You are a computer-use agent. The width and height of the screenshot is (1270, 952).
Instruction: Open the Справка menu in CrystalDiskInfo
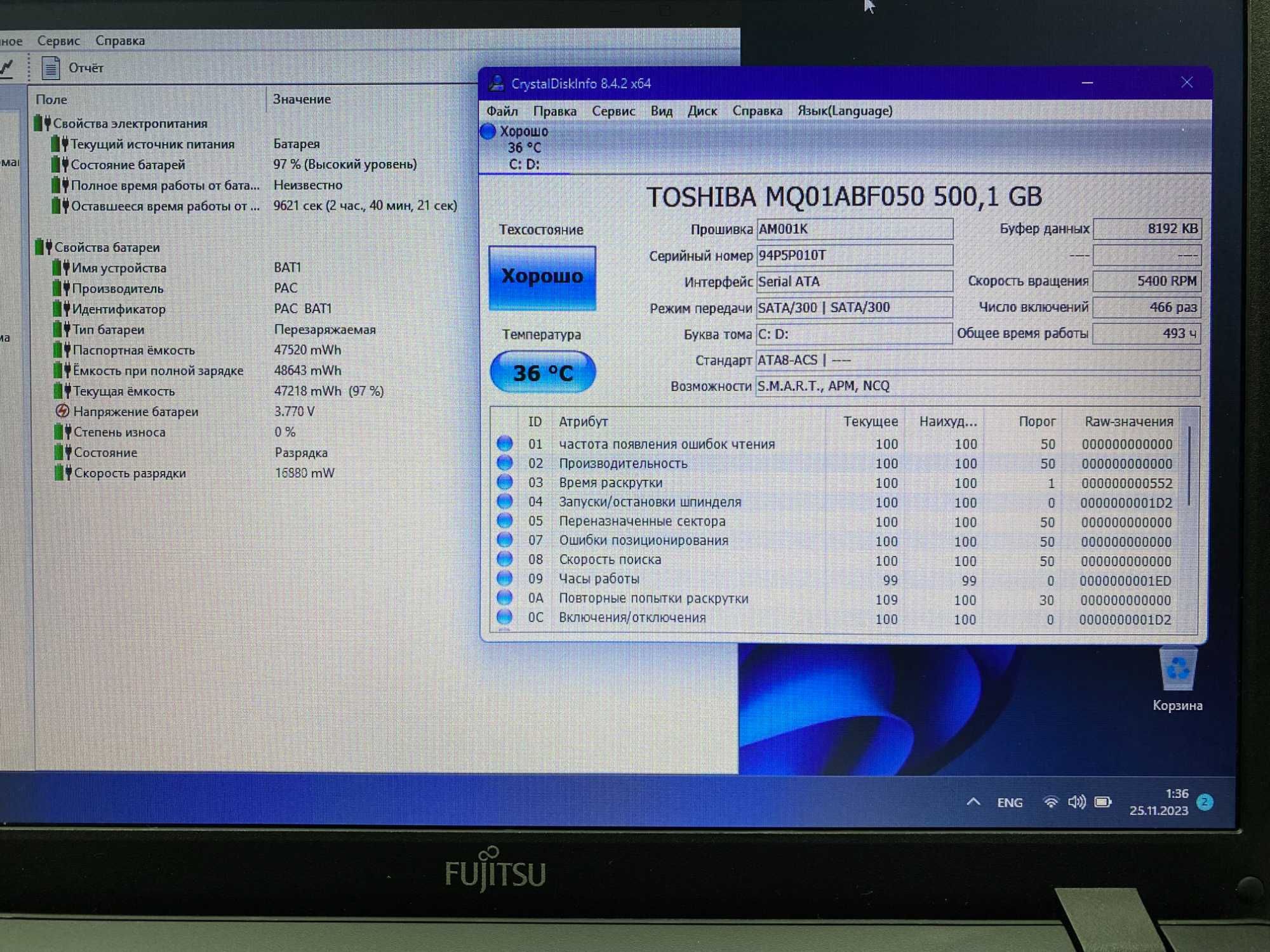point(757,111)
